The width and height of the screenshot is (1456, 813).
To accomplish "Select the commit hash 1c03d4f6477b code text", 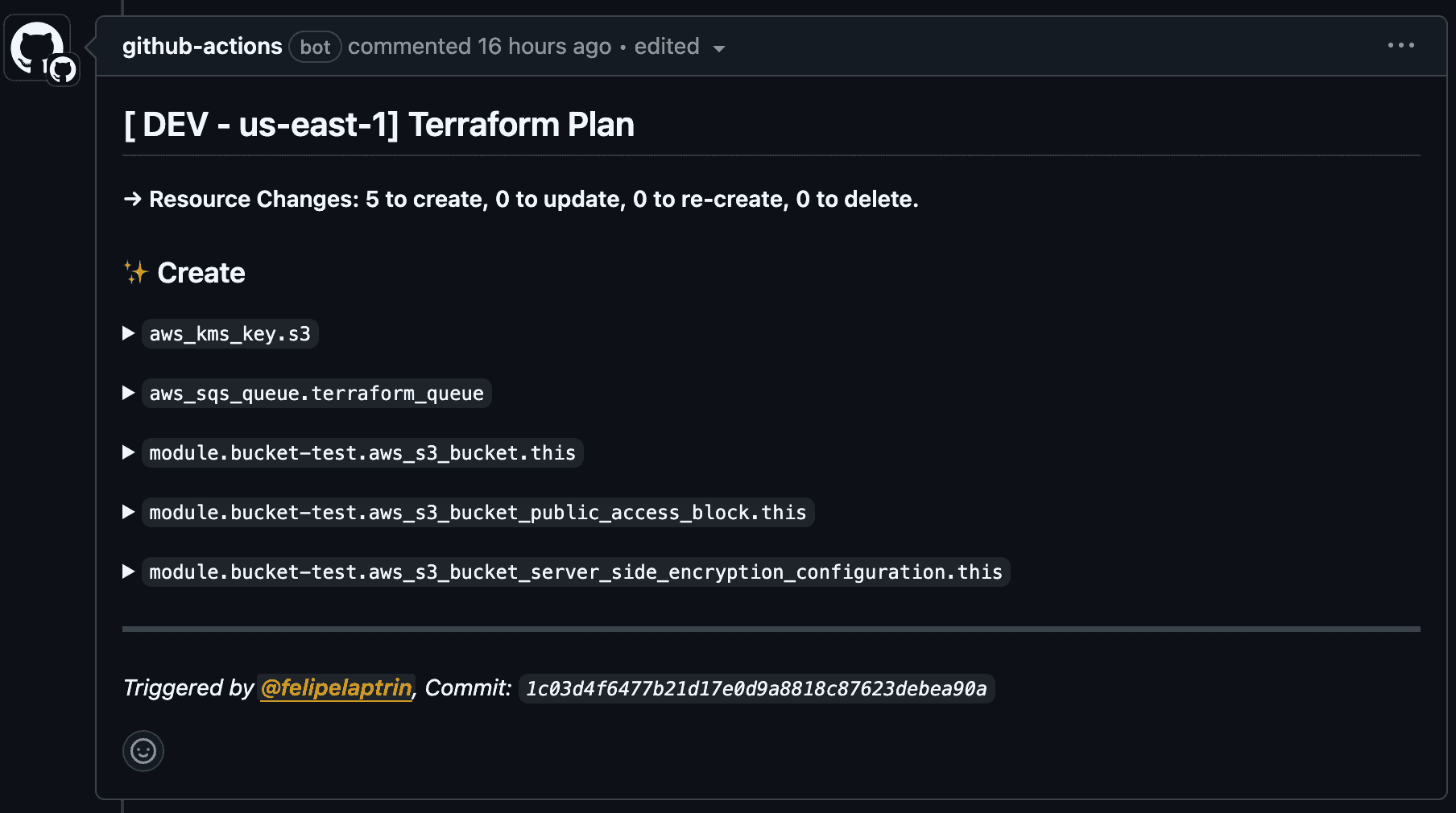I will pos(756,689).
